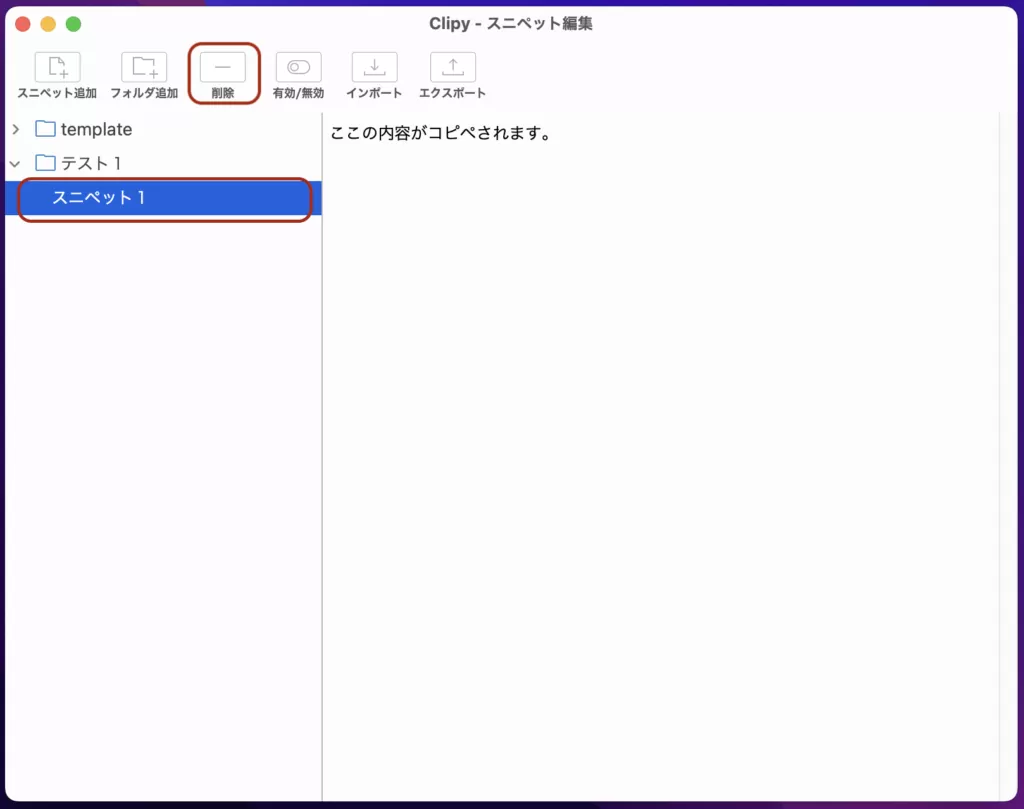Image resolution: width=1024 pixels, height=809 pixels.
Task: Select the スニペット 1 snippet item
Action: click(x=163, y=198)
